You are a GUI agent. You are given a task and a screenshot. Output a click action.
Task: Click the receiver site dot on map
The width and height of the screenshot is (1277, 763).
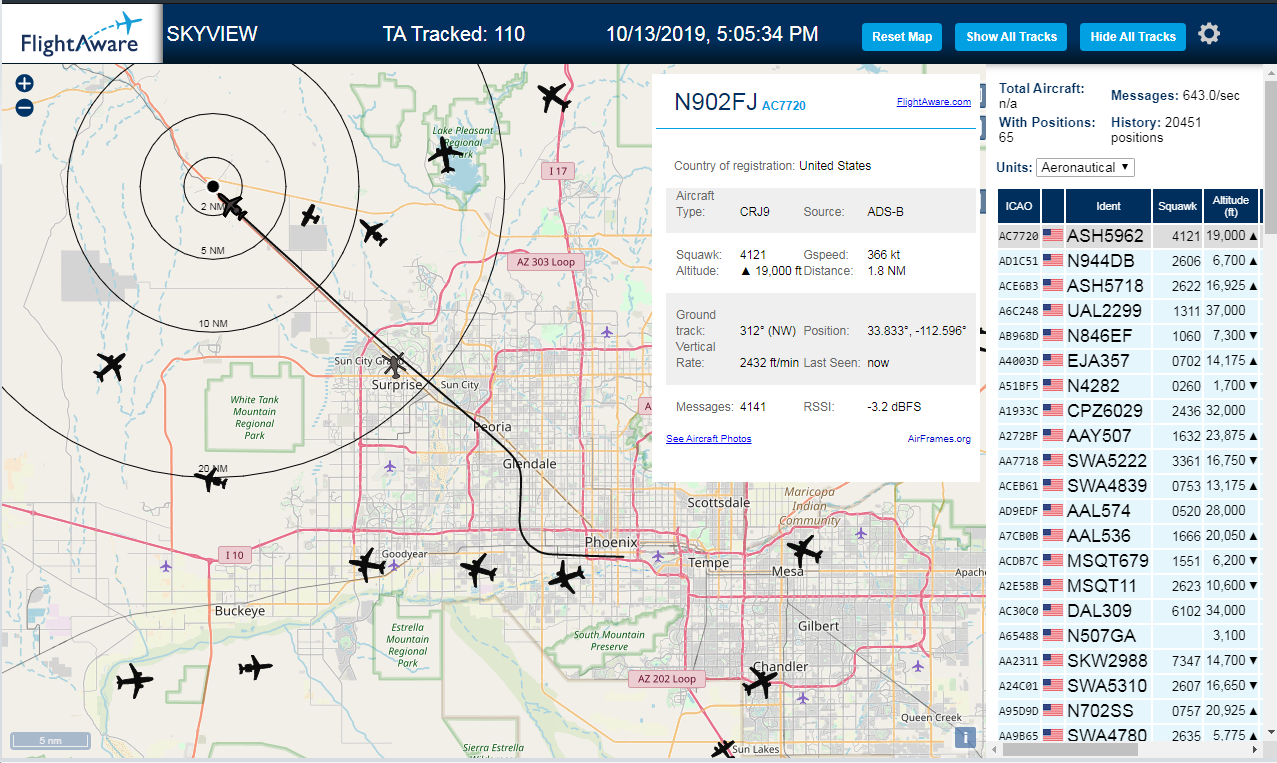[212, 186]
